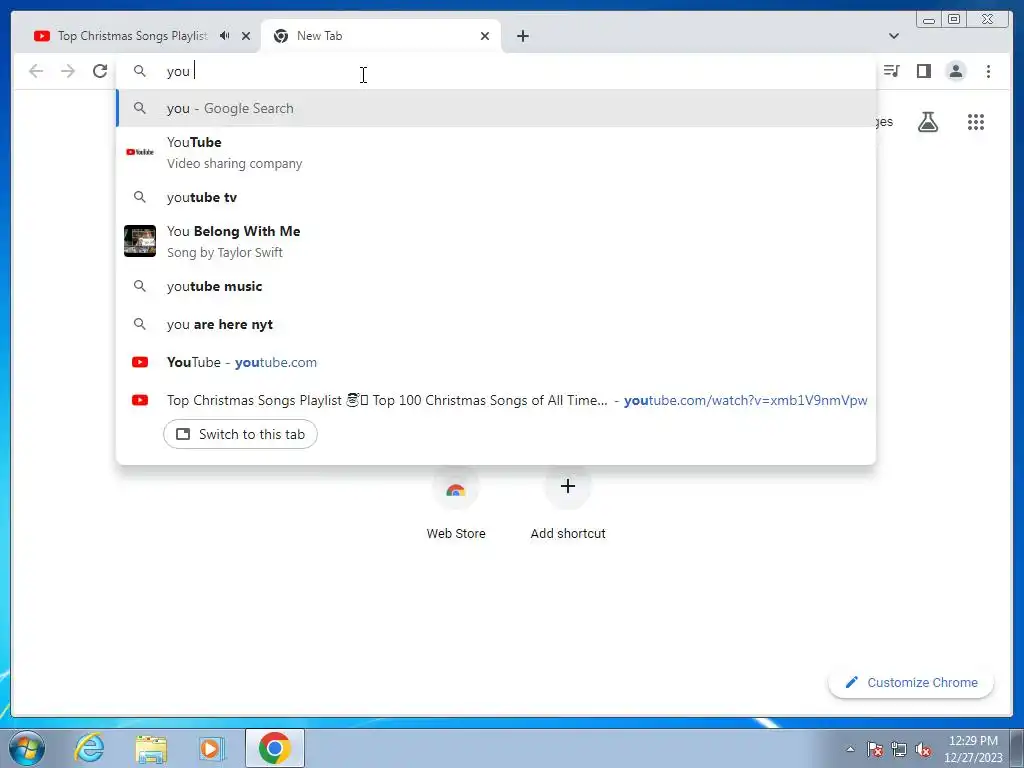The height and width of the screenshot is (768, 1024).
Task: Open the YouTube - youtube.com suggestion
Action: (x=496, y=362)
